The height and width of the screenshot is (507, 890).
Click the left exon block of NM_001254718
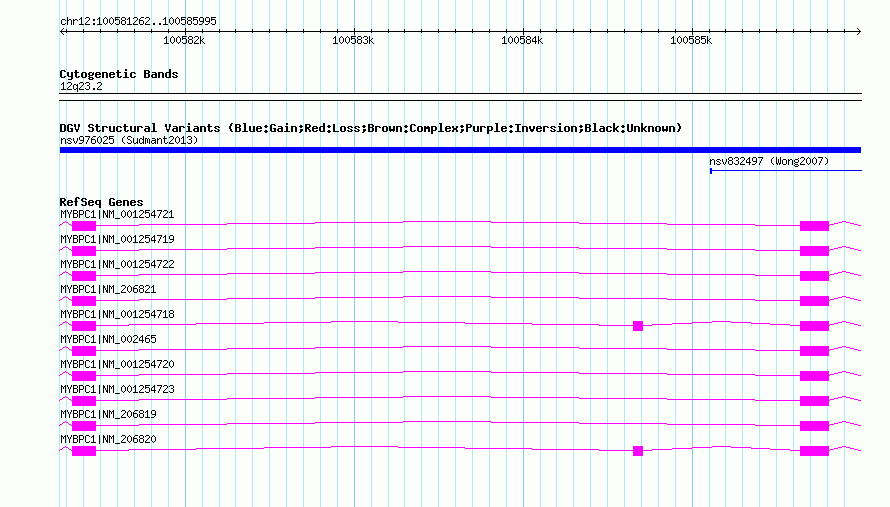[x=84, y=326]
